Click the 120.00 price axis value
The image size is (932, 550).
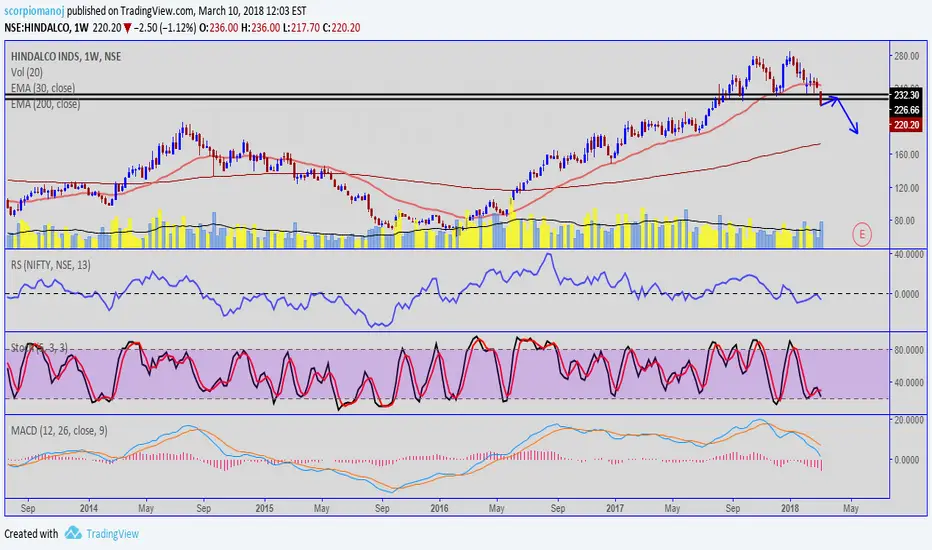[907, 188]
